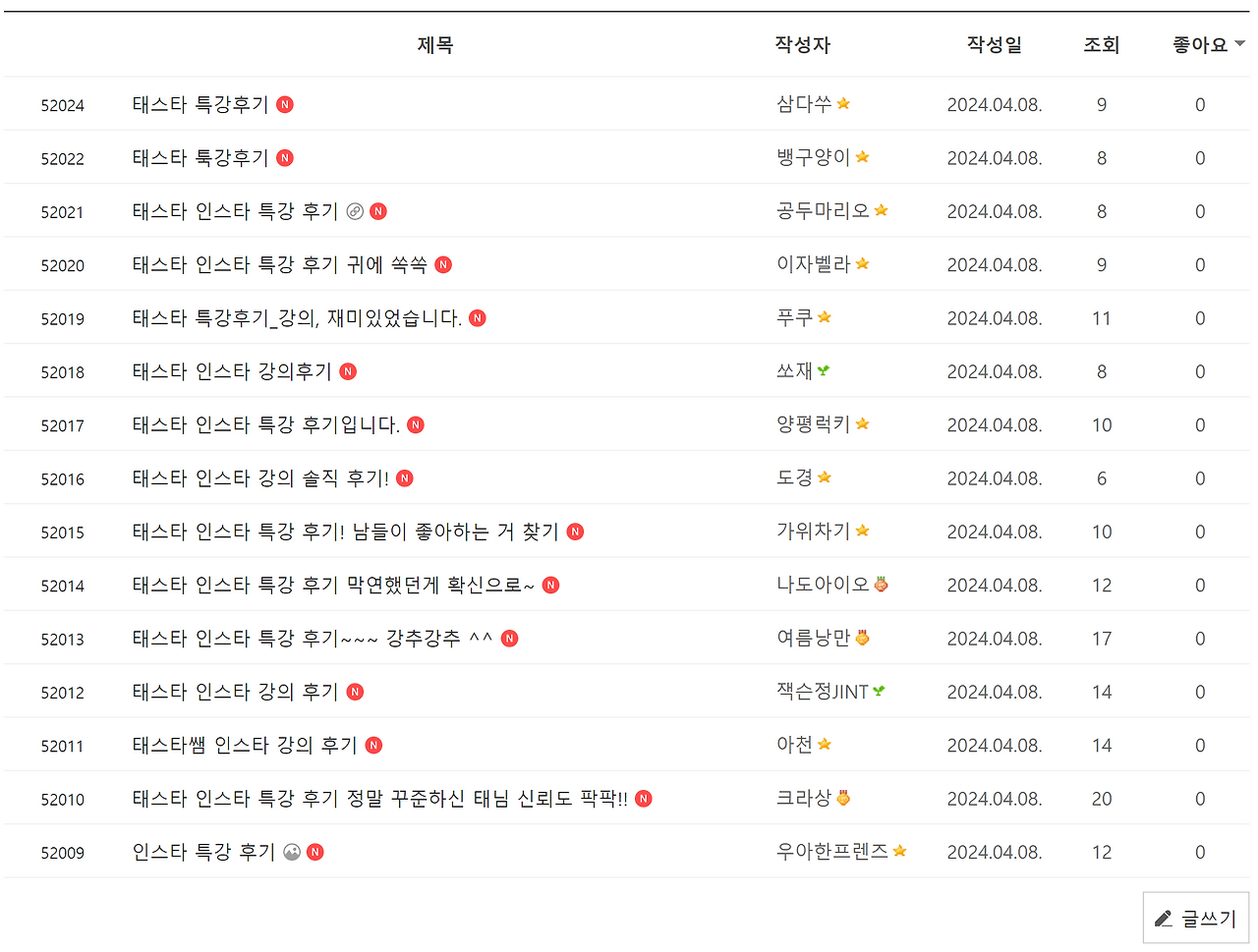Open post titled 태스타 인스타 특강 후기 귀에 쏙쏙
Viewport: 1258px width, 952px height.
pos(275,263)
